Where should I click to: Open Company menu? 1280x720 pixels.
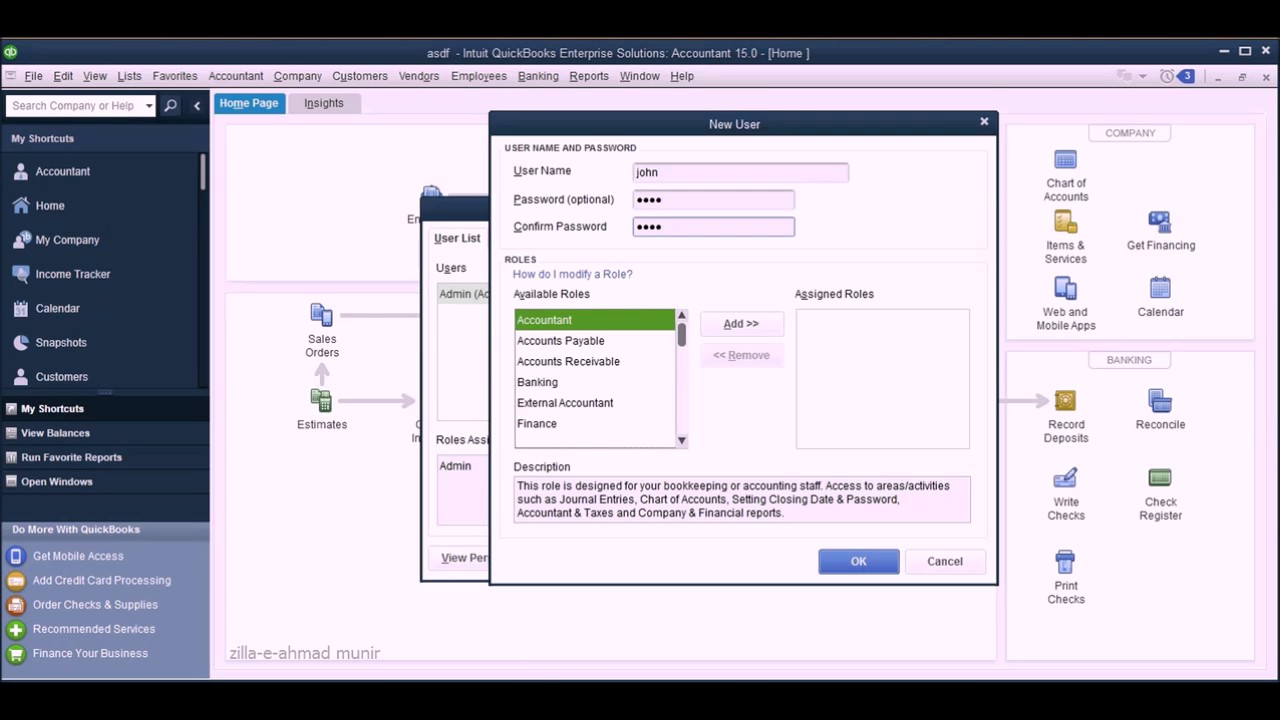[297, 76]
